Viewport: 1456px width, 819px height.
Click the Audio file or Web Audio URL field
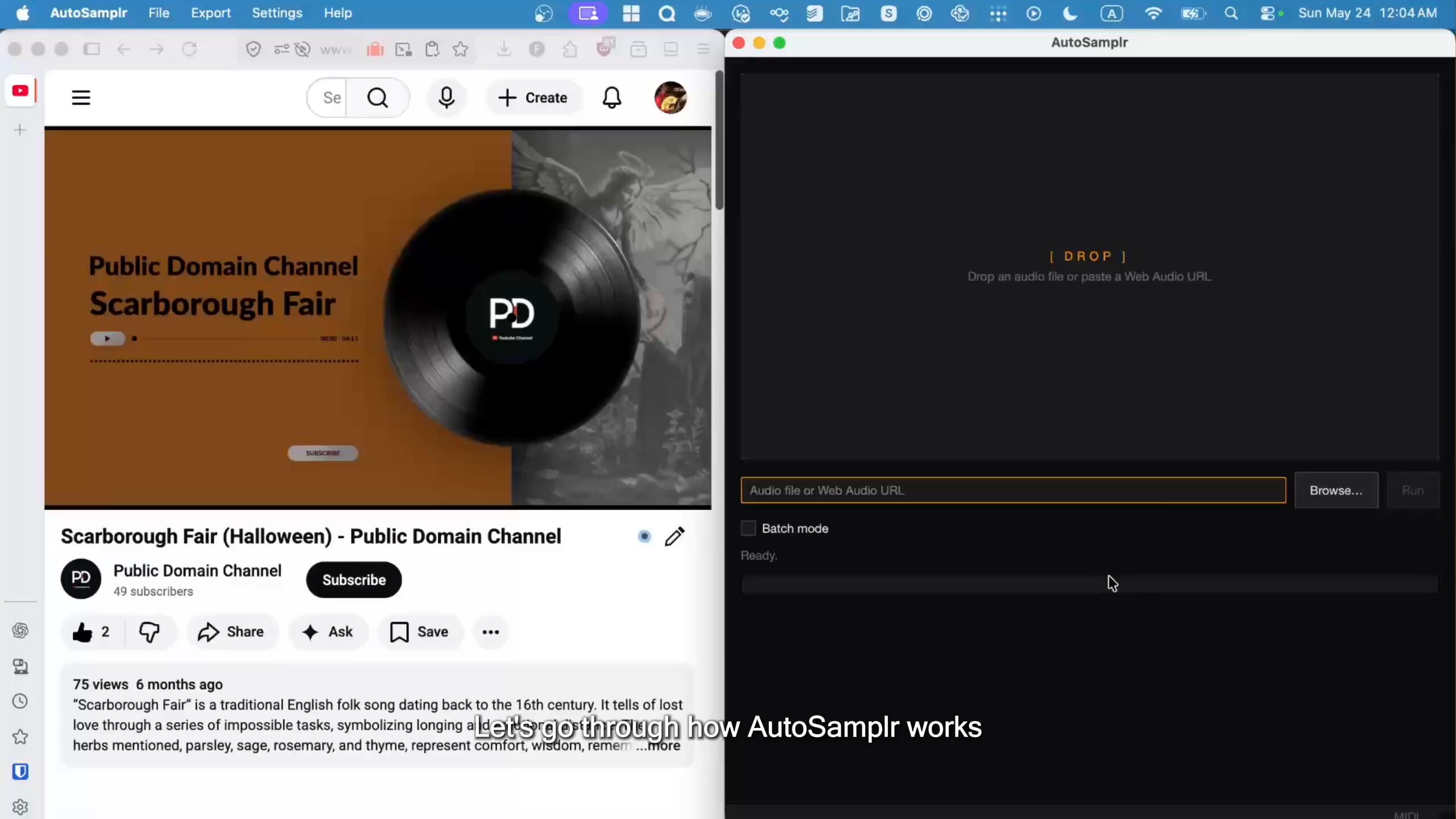(1013, 490)
